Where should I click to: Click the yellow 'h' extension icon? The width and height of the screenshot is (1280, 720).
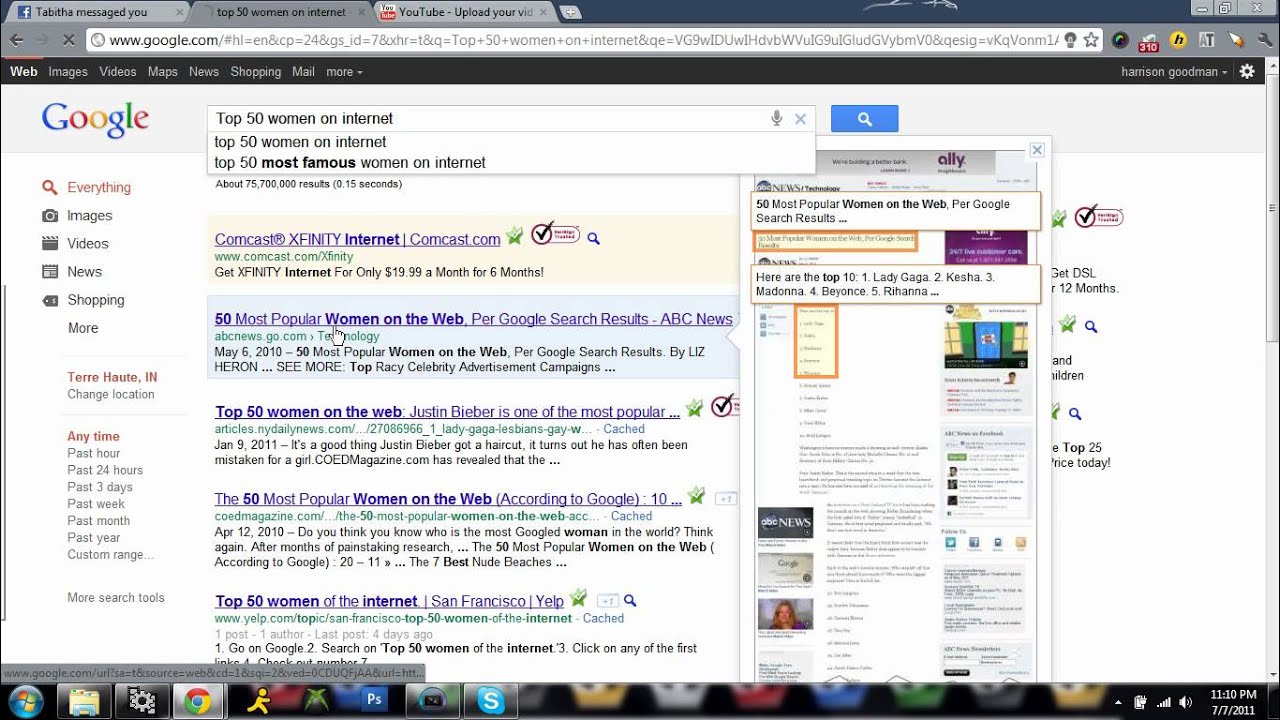tap(1178, 40)
